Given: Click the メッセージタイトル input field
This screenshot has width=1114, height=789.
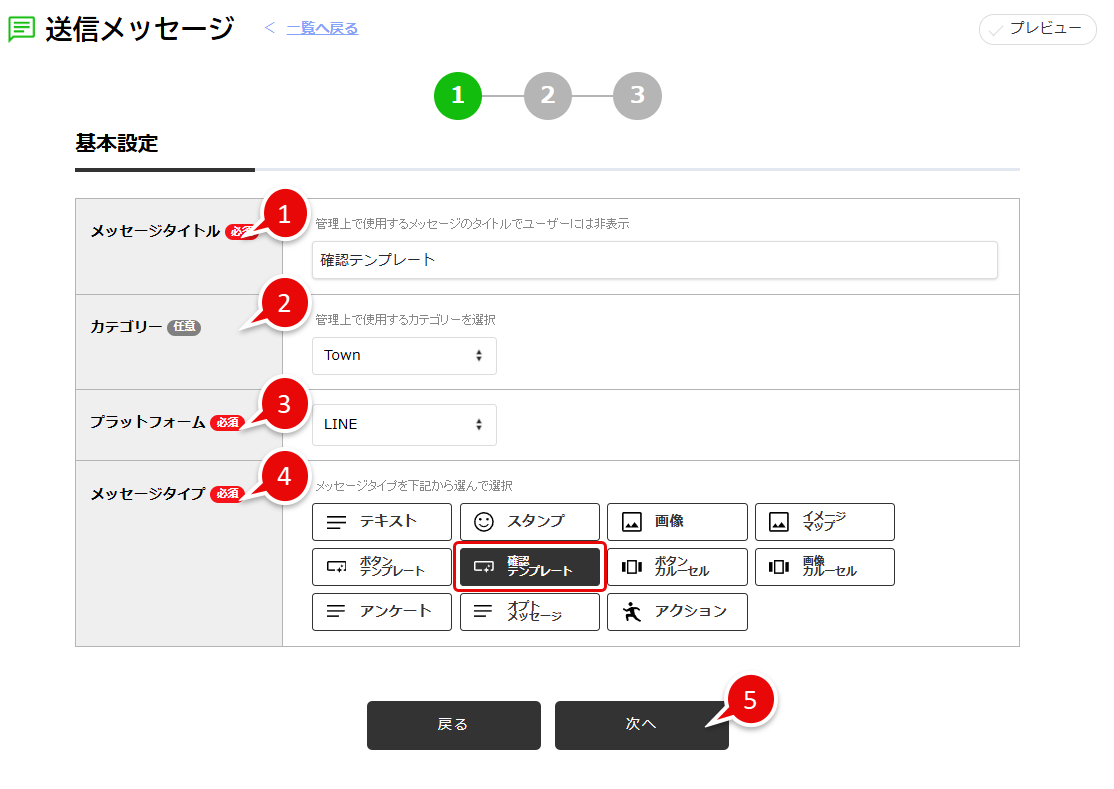Looking at the screenshot, I should point(654,260).
